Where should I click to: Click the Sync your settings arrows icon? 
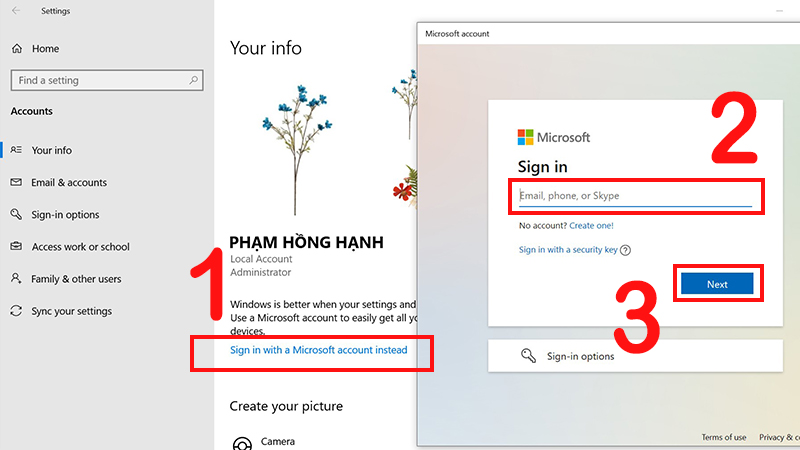16,311
